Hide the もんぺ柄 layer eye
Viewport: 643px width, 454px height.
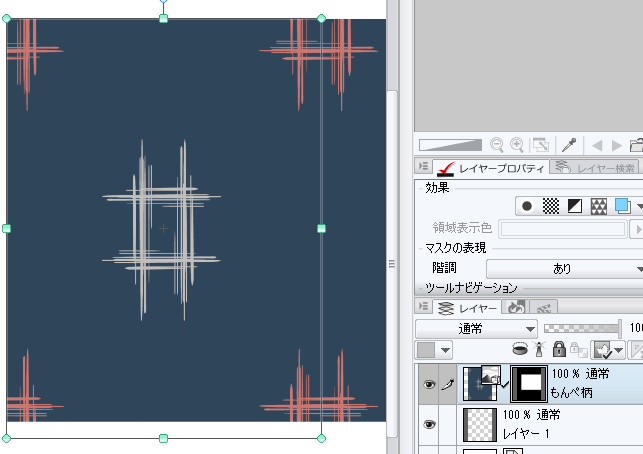click(x=429, y=384)
